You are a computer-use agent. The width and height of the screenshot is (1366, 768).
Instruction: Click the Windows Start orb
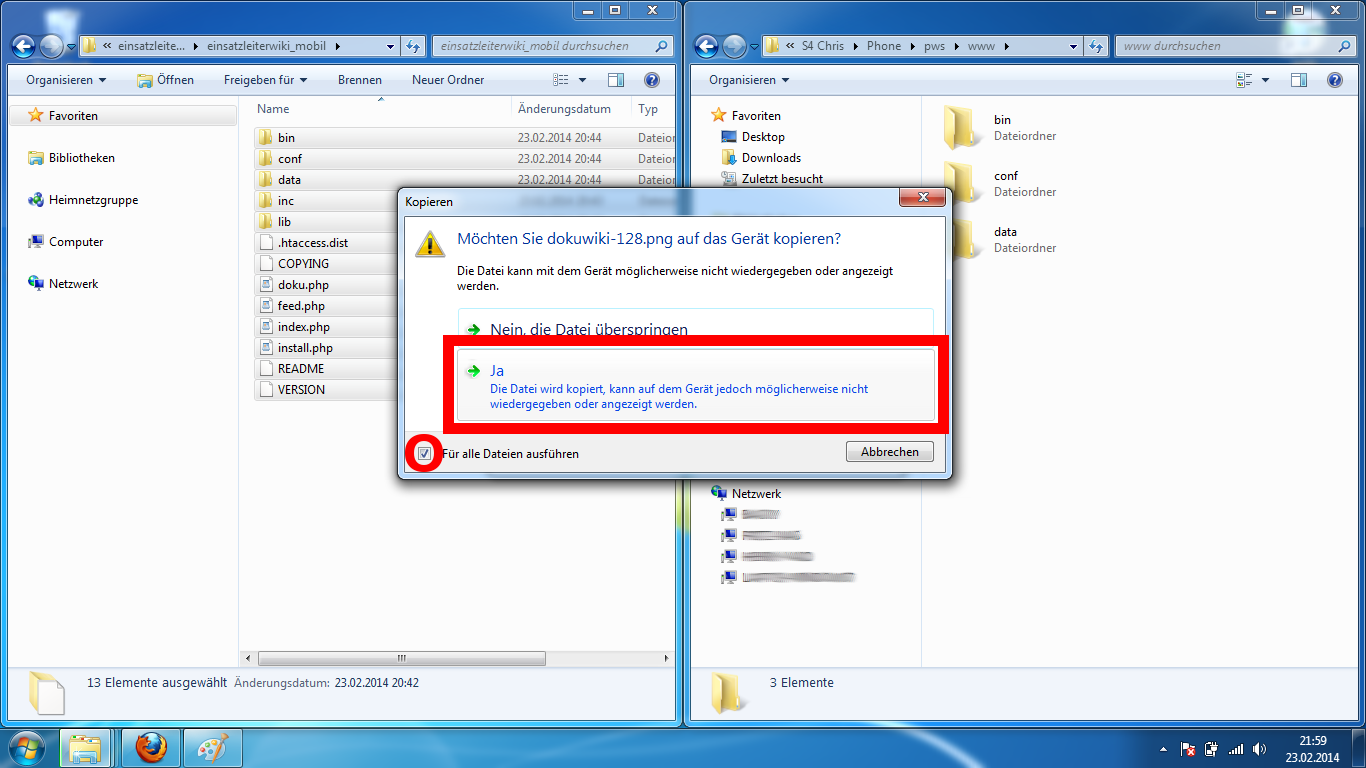[x=27, y=747]
